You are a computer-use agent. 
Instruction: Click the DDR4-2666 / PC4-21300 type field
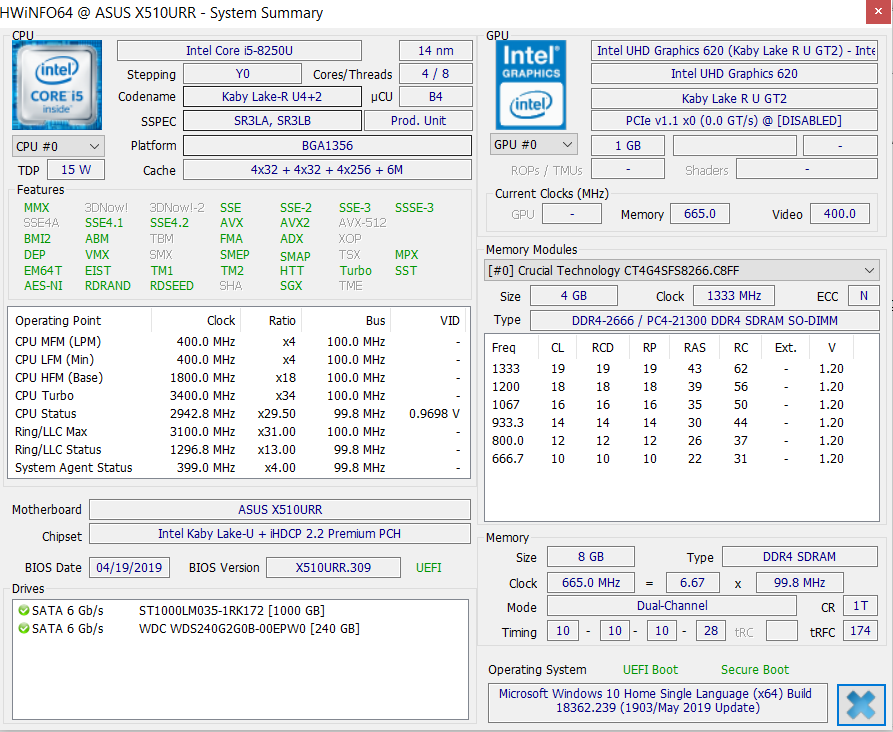(x=704, y=320)
